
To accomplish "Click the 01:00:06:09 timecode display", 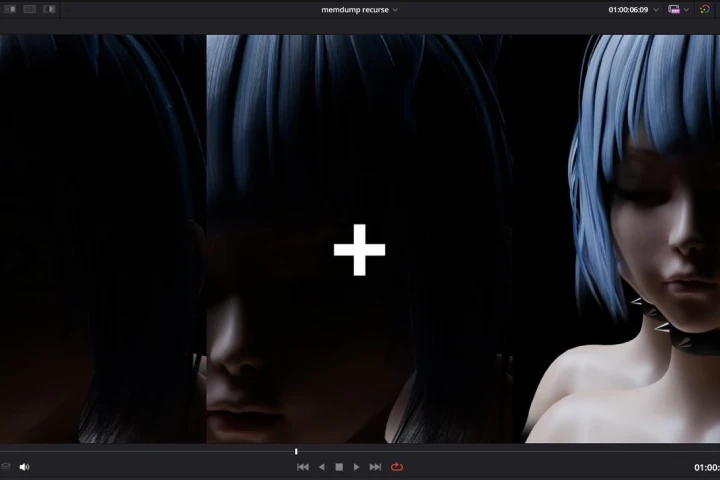I will 628,10.
